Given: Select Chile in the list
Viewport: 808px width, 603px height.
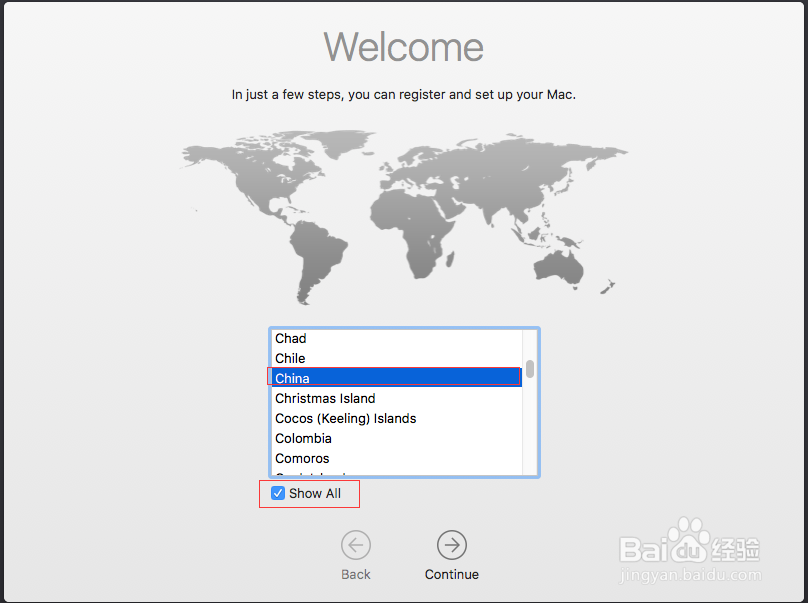Looking at the screenshot, I should (x=395, y=358).
